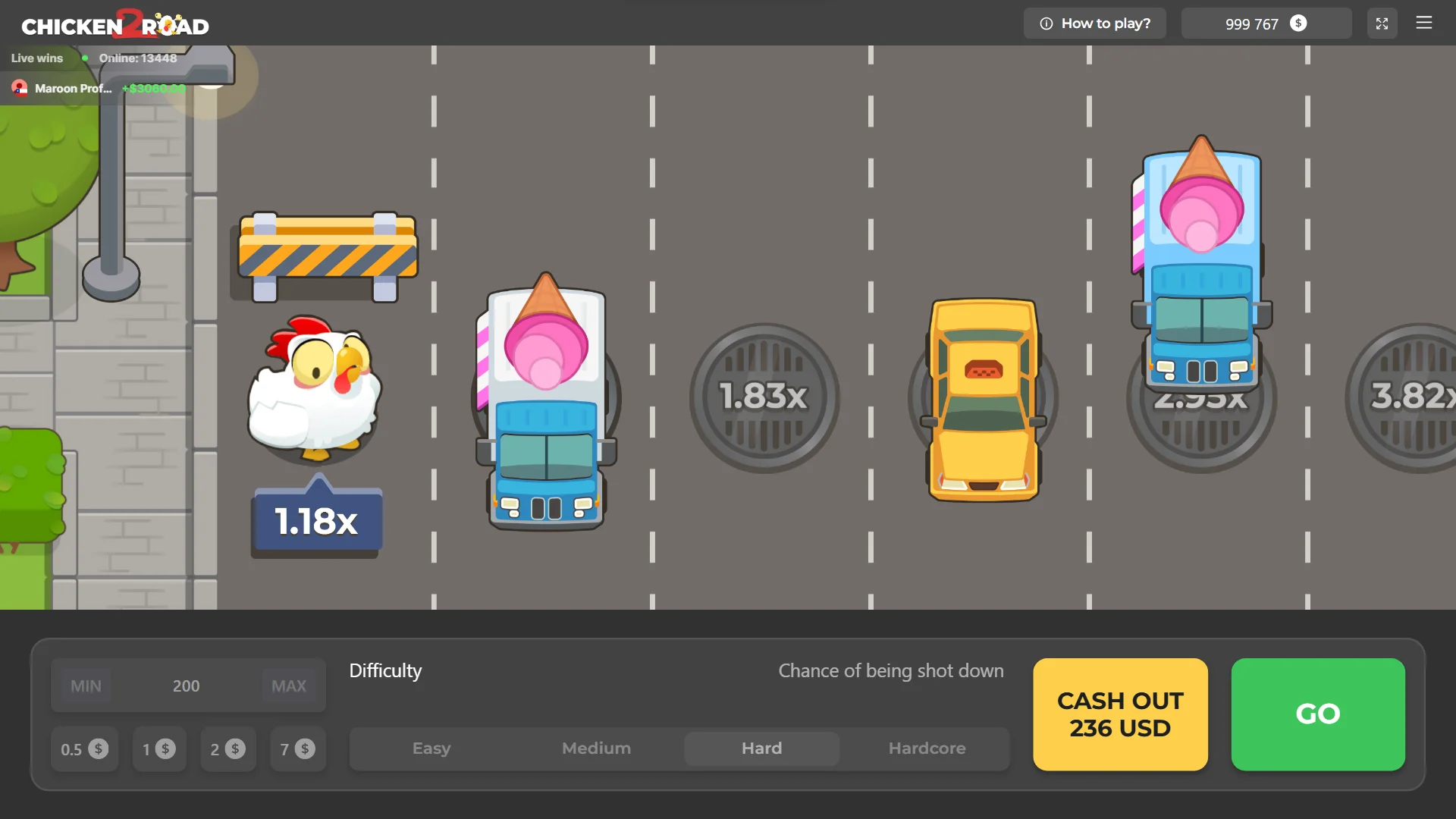Choose the 2 $ quick bet
This screenshot has height=819, width=1456.
tap(227, 749)
